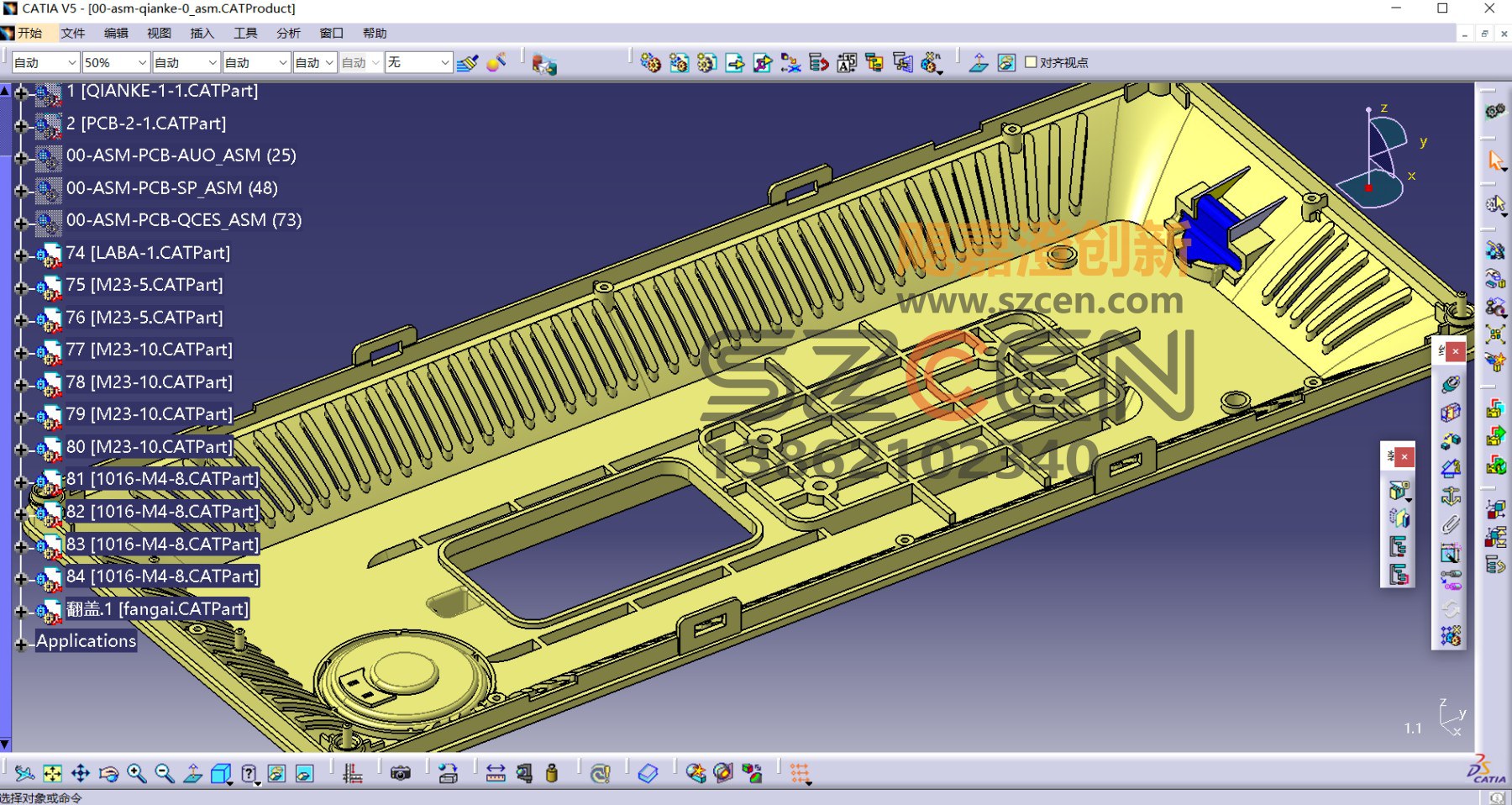This screenshot has width=1512, height=805.
Task: Open the first 自动 color dropdown
Action: coord(71,63)
